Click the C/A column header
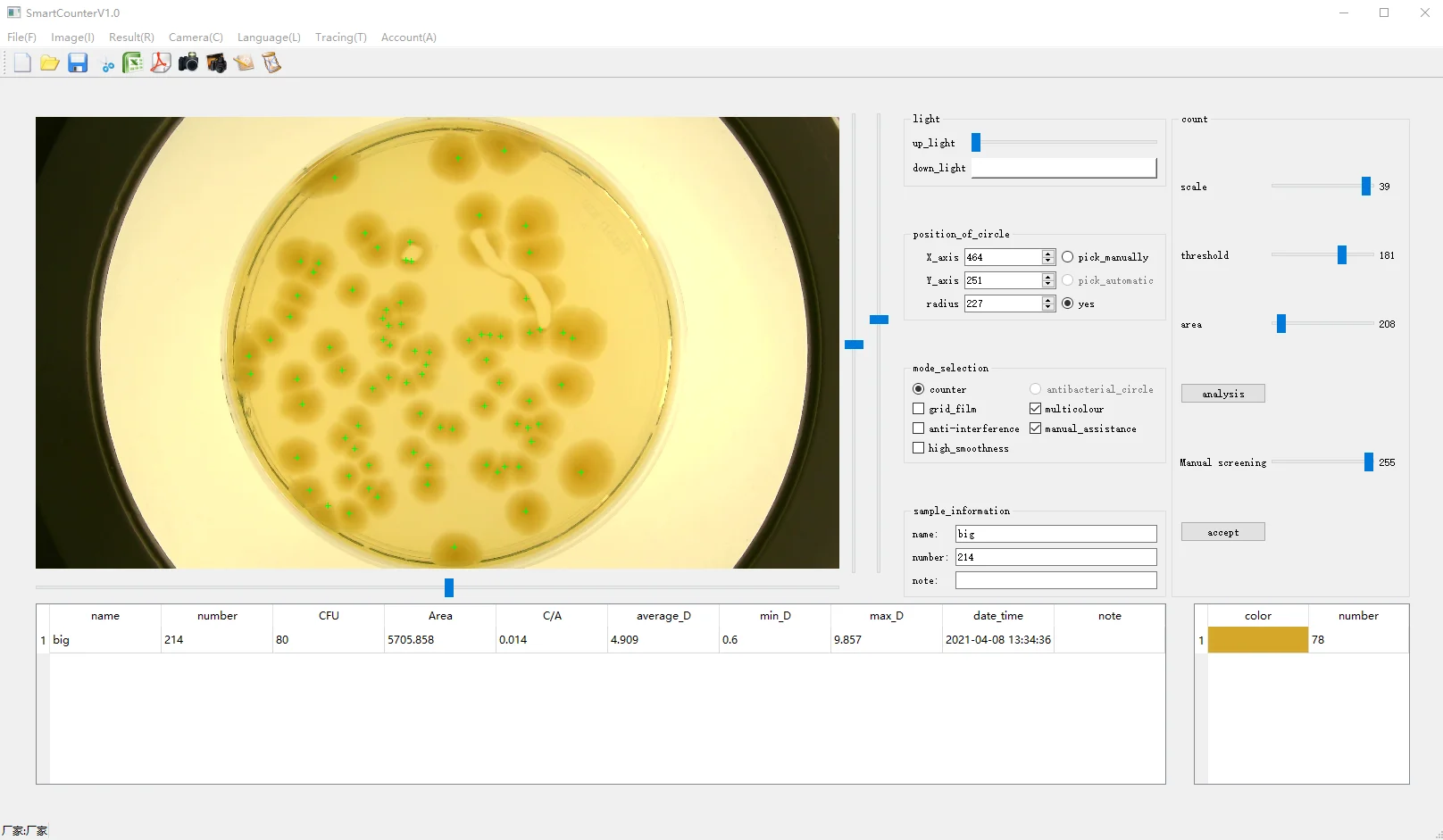 point(552,616)
